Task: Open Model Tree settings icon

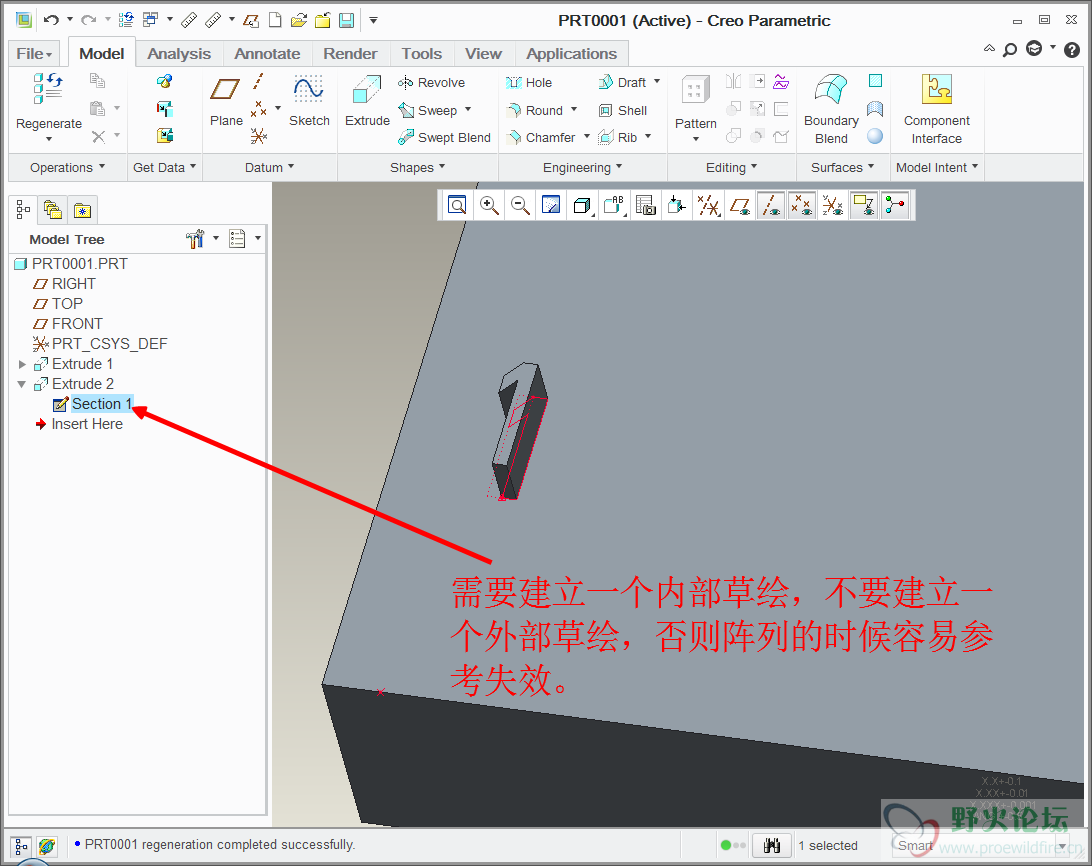Action: (x=195, y=238)
